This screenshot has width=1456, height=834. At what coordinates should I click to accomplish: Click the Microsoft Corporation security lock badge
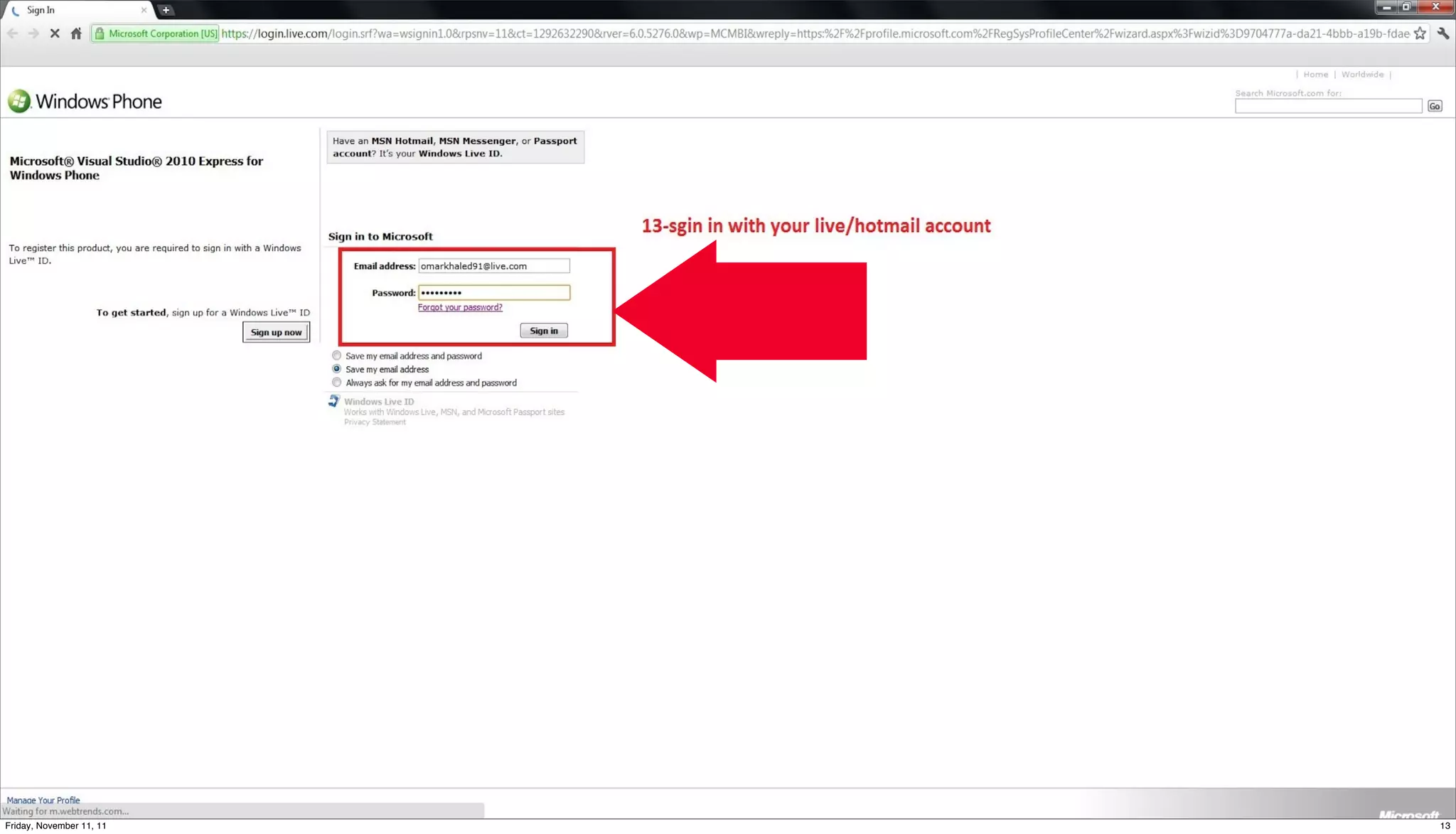click(x=156, y=33)
